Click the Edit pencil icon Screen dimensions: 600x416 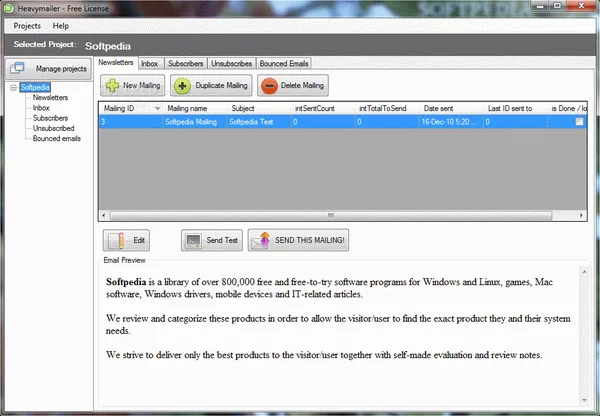[x=116, y=241]
